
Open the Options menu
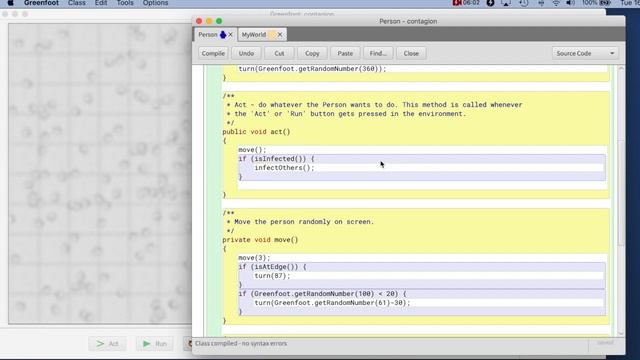tap(155, 3)
